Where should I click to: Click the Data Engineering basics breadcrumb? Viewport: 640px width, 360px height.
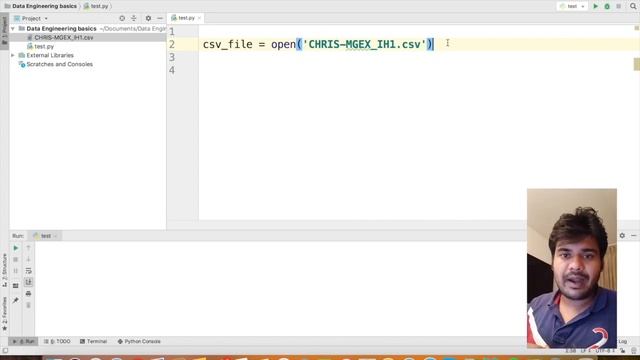pyautogui.click(x=44, y=6)
